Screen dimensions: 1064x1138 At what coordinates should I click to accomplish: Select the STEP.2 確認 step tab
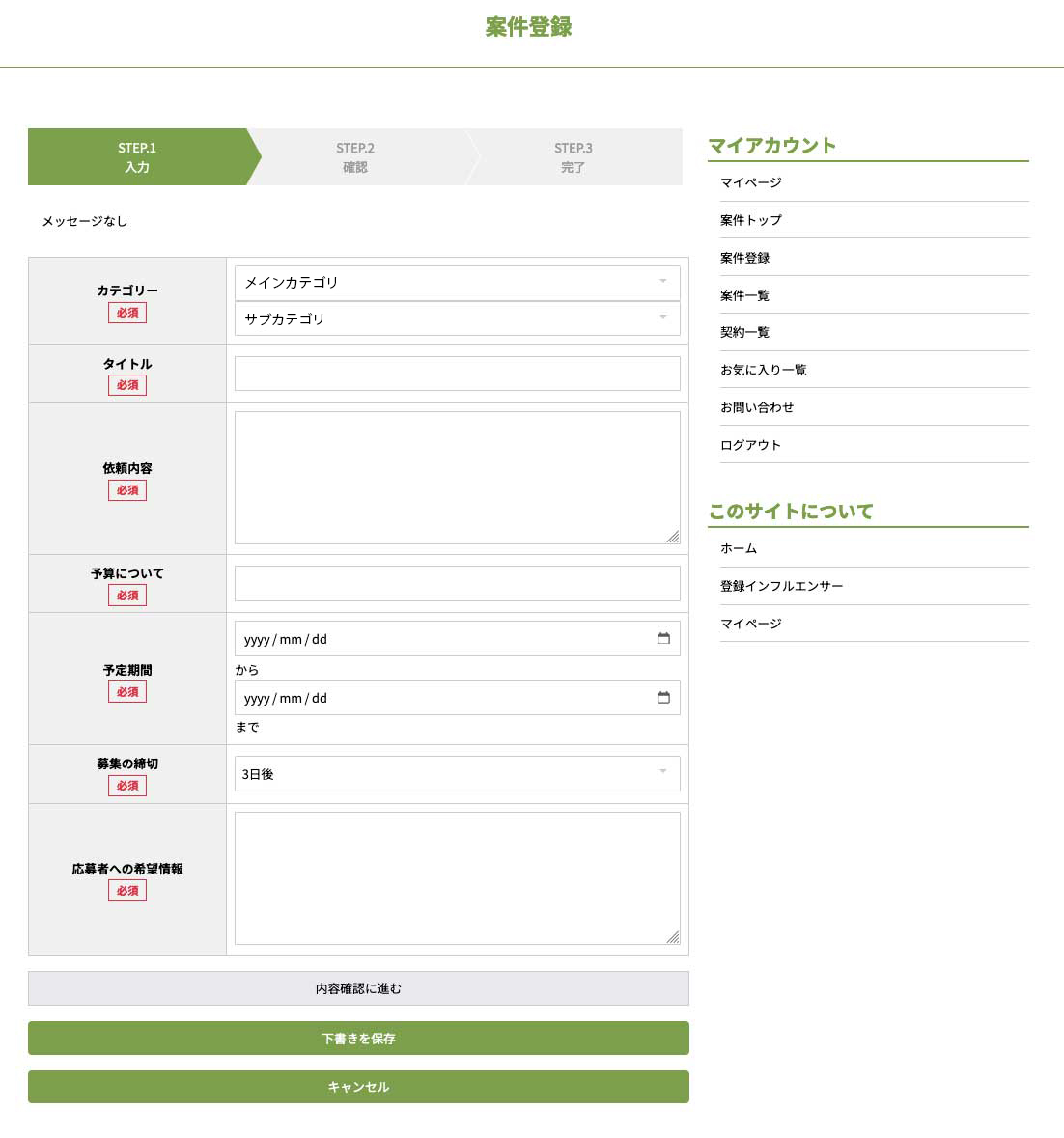point(355,157)
